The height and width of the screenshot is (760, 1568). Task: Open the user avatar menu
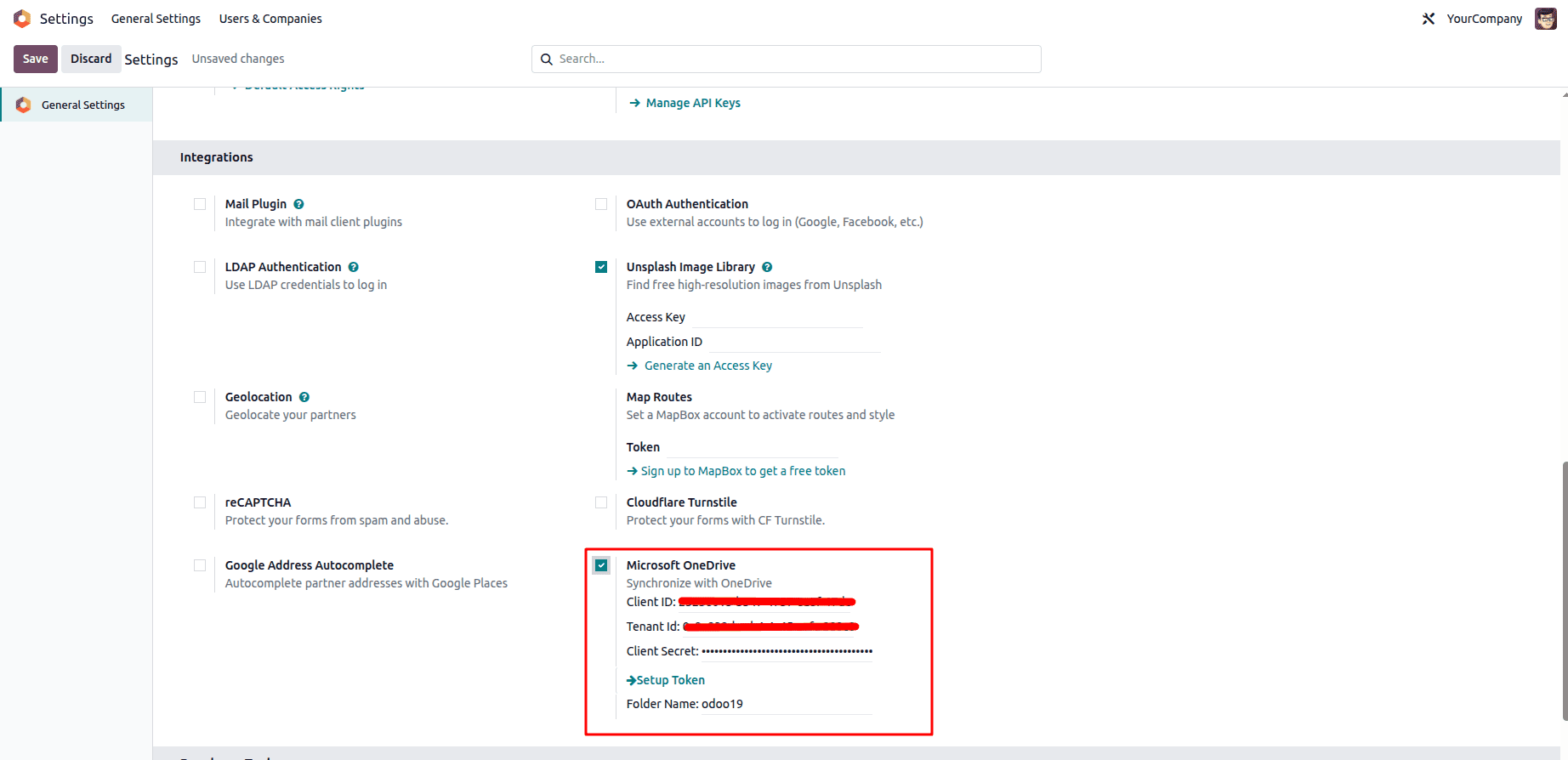point(1545,19)
